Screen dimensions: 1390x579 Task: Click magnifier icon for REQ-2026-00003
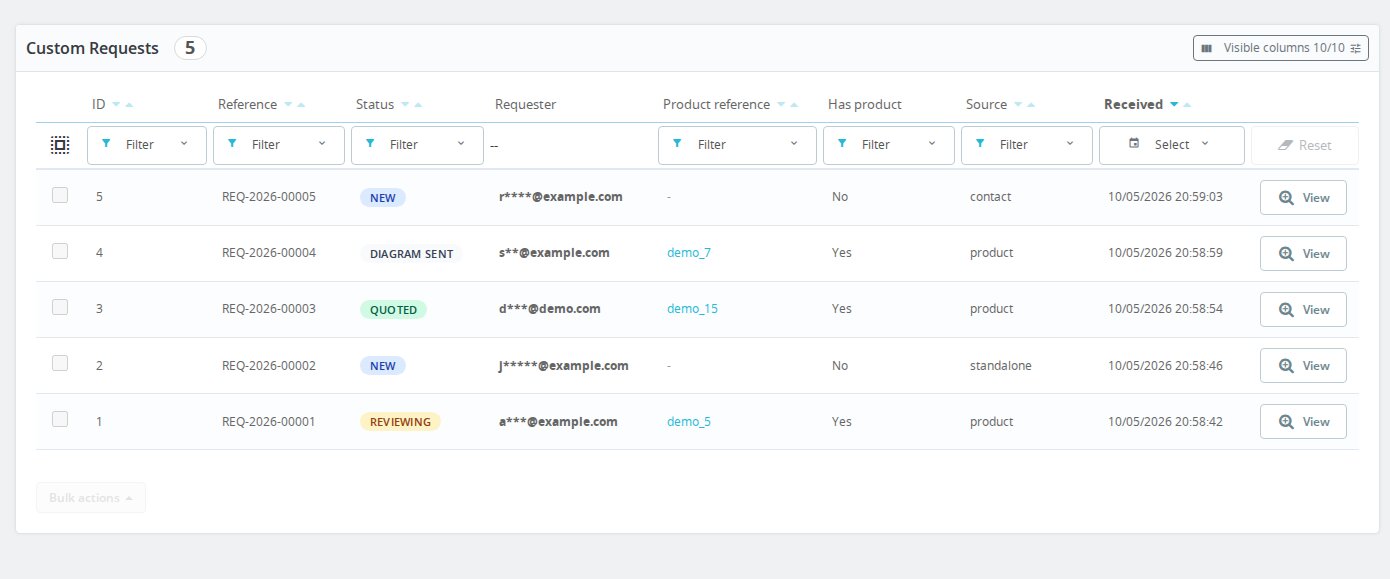[x=1287, y=310]
